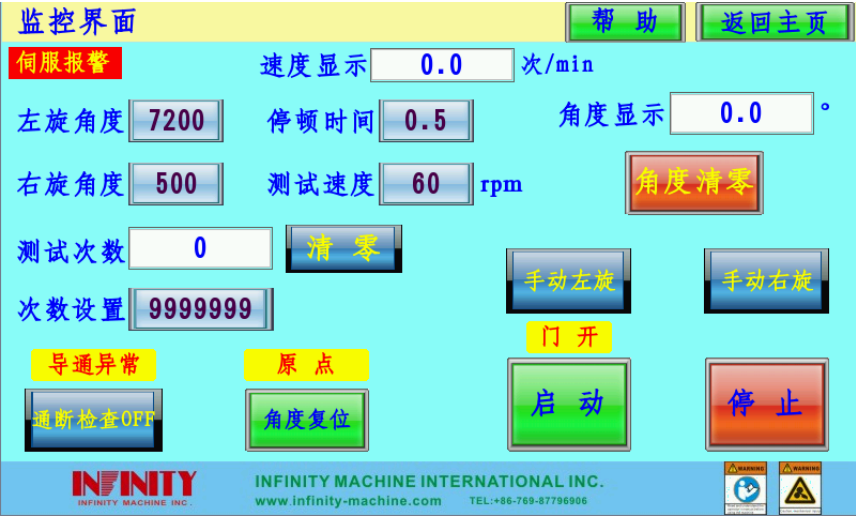The height and width of the screenshot is (516, 856).
Task: Edit the 测试速度 value 60
Action: (426, 184)
